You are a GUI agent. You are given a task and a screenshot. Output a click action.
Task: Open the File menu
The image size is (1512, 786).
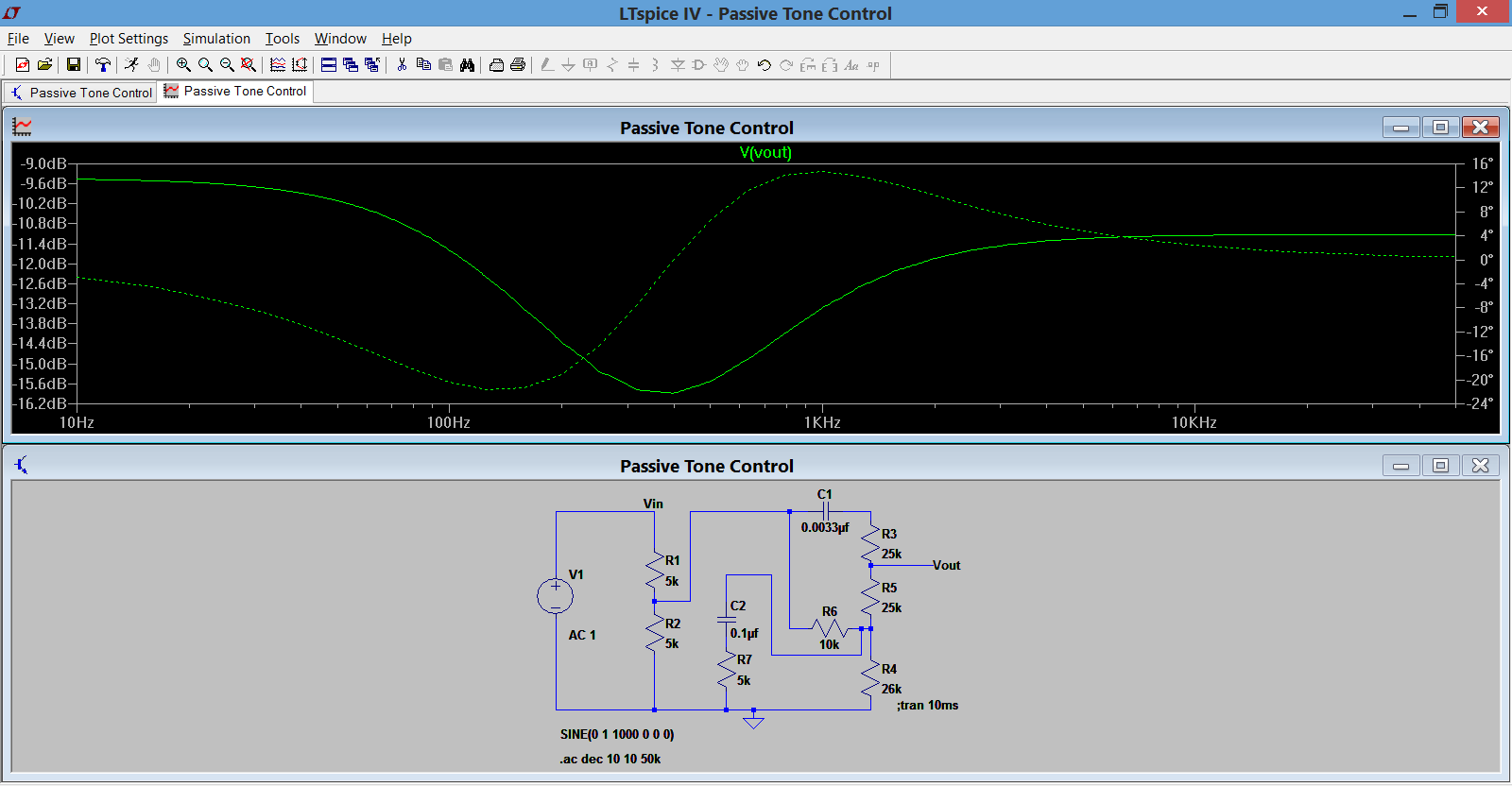point(18,39)
